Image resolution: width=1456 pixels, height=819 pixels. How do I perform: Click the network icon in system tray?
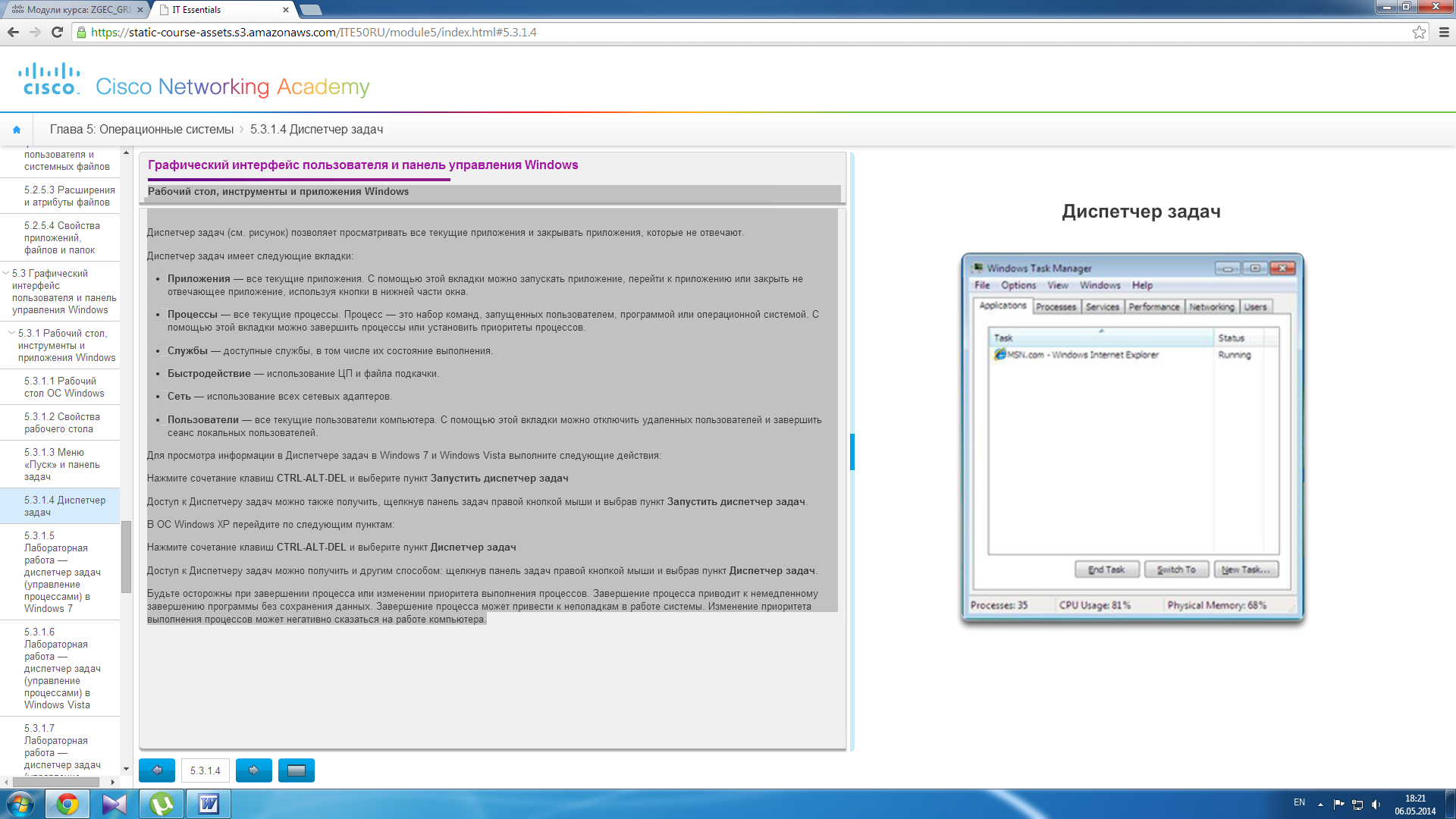point(1357,804)
